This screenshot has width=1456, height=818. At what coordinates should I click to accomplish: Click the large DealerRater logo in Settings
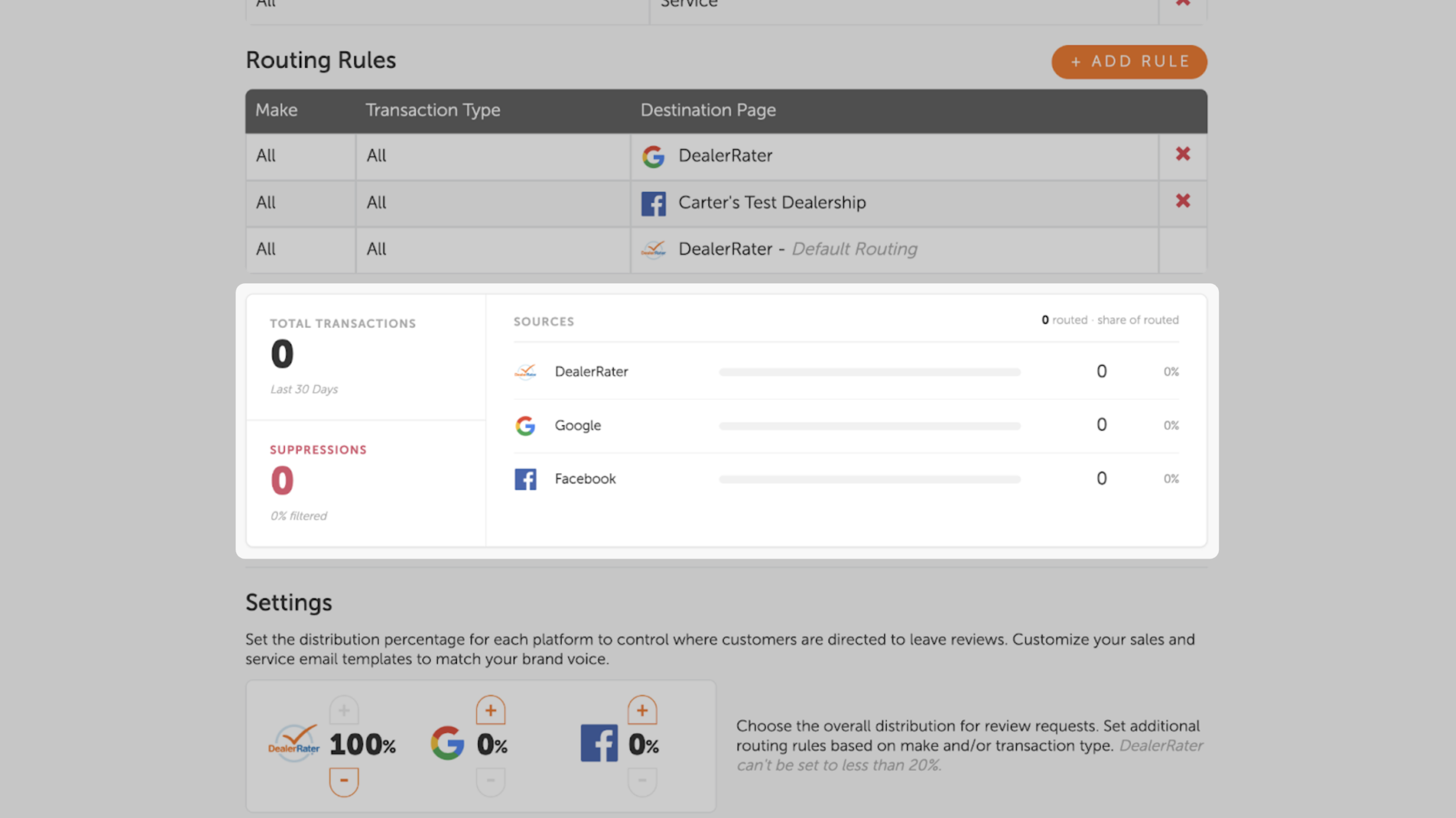[x=294, y=743]
